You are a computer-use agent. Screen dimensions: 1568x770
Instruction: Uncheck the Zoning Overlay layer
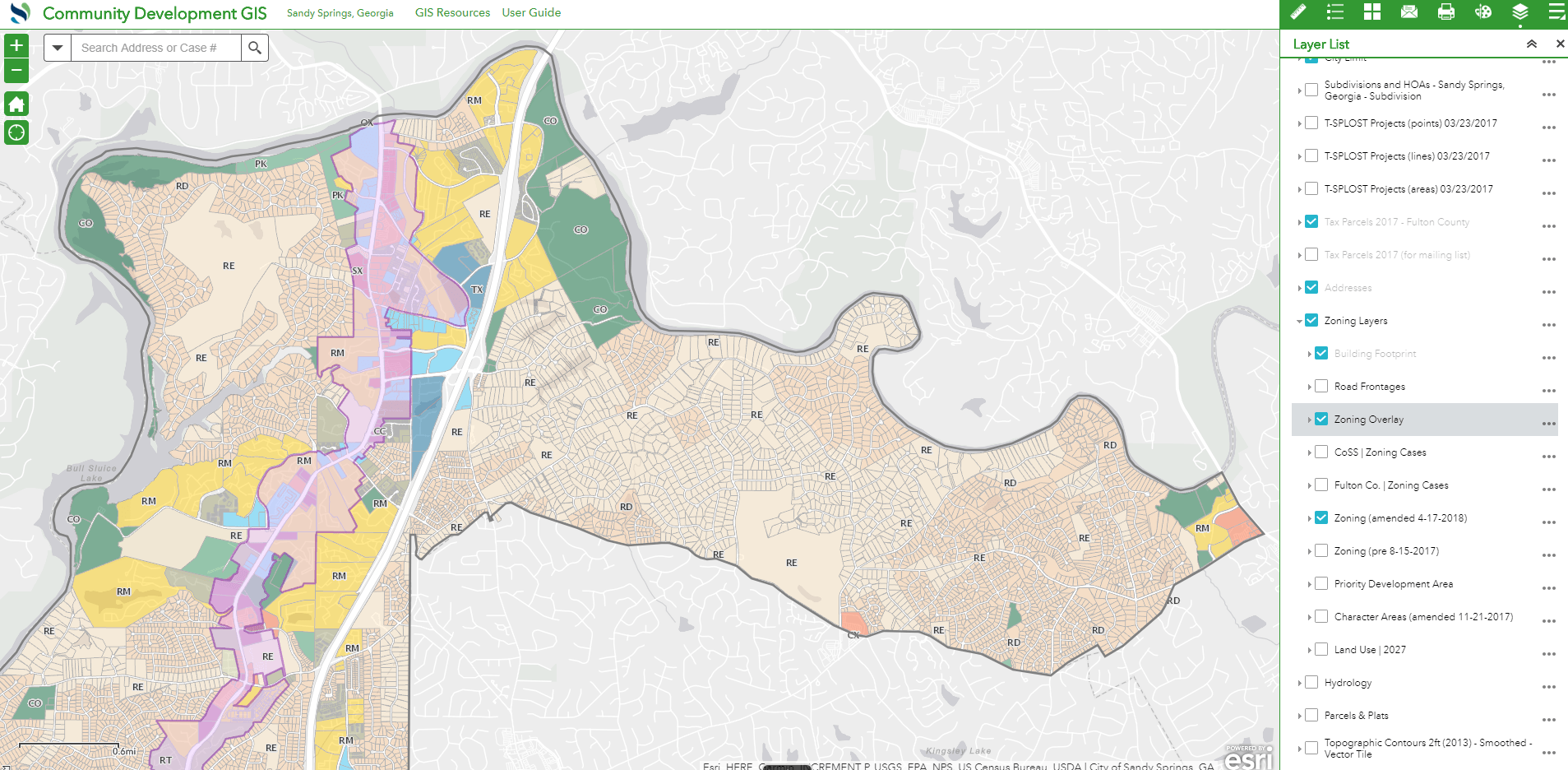[1321, 419]
